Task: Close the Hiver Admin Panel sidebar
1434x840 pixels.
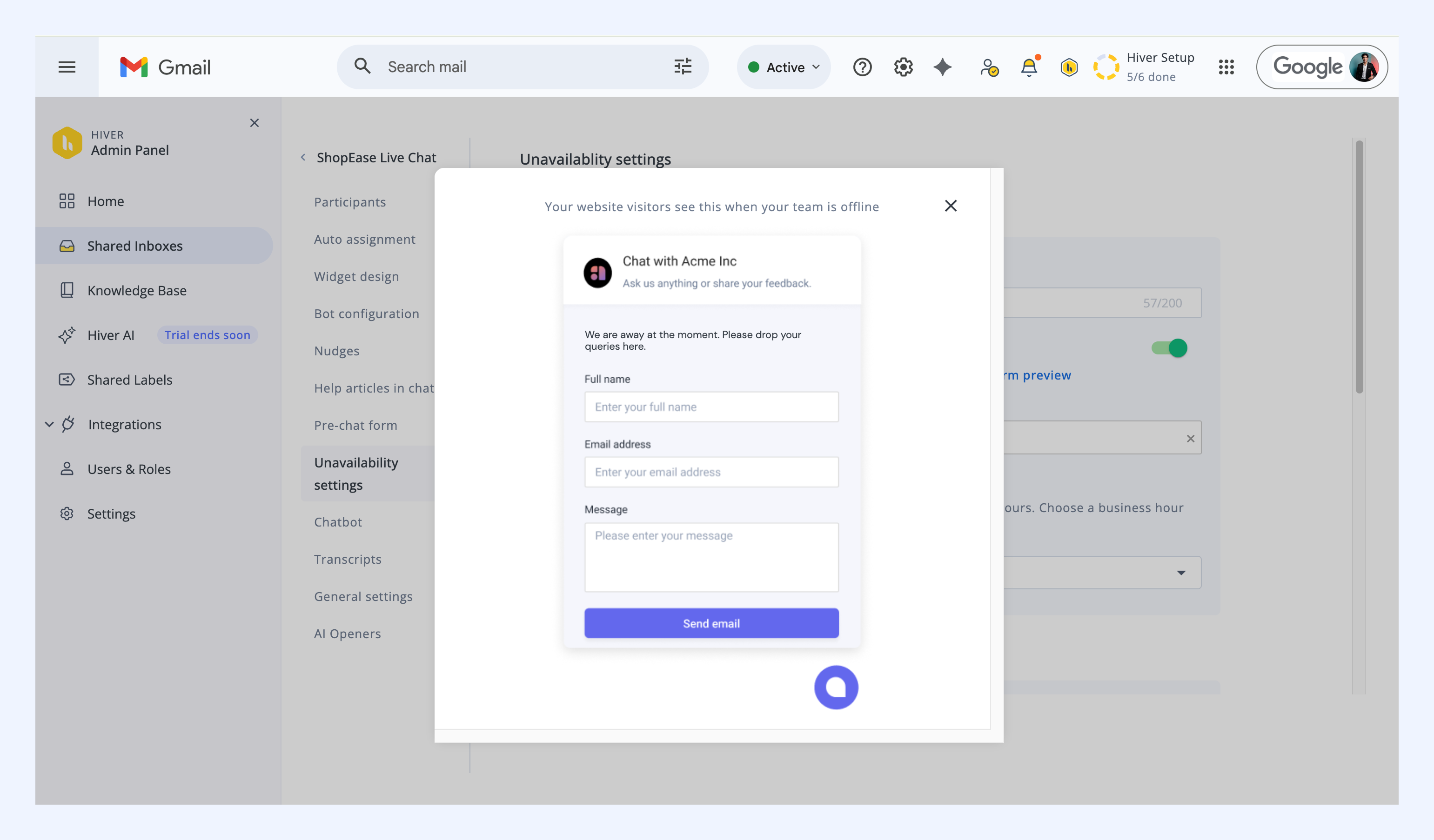Action: click(255, 123)
